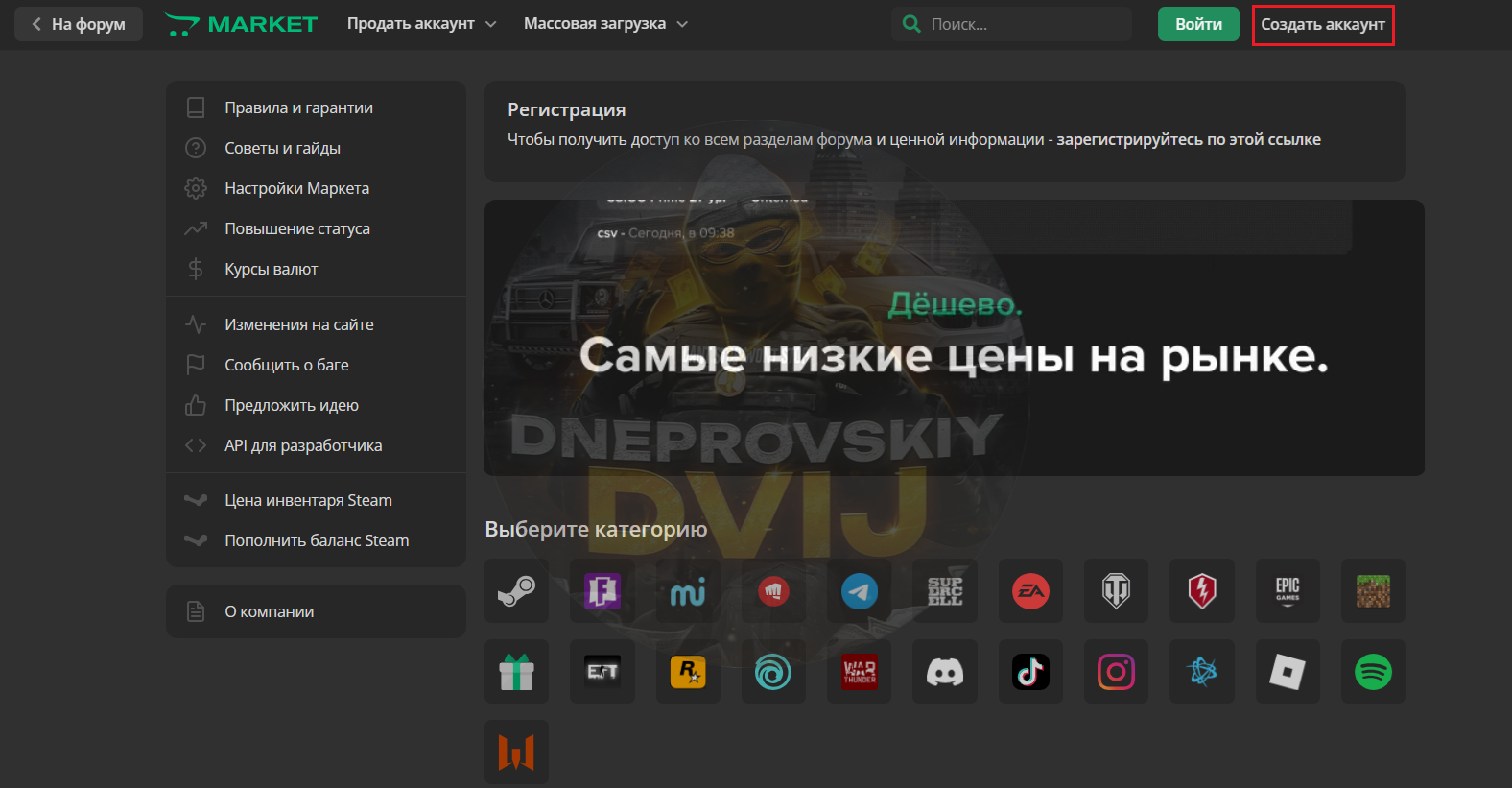Open Советы и гайды
The image size is (1512, 788).
pos(316,148)
